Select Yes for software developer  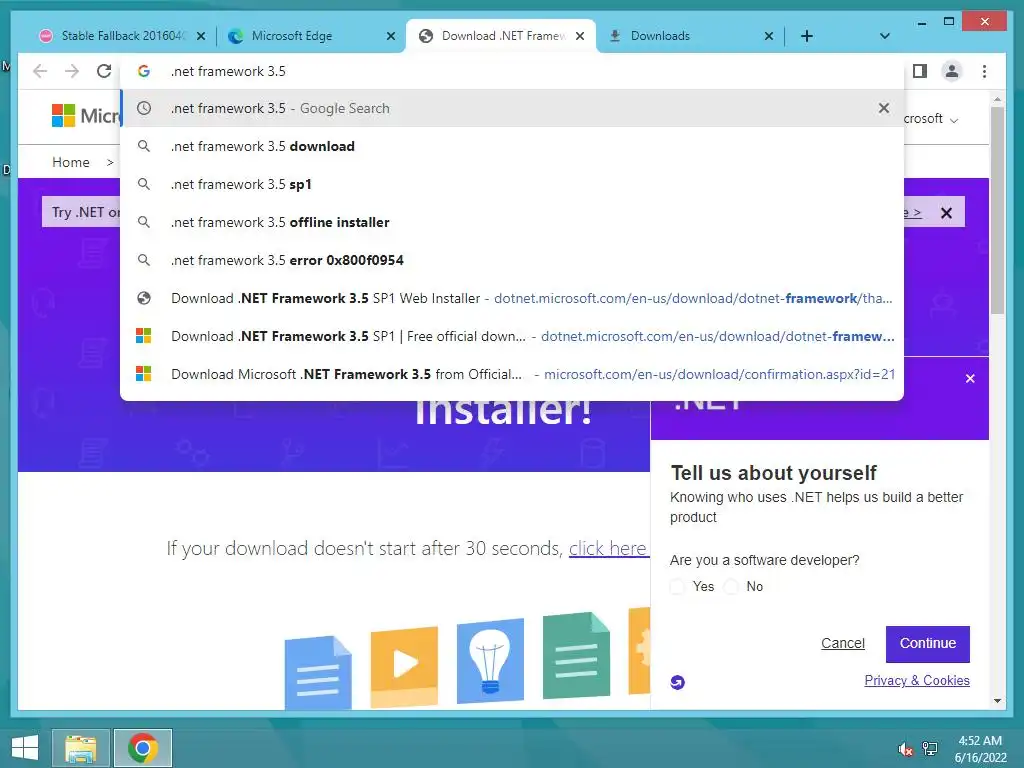[677, 586]
